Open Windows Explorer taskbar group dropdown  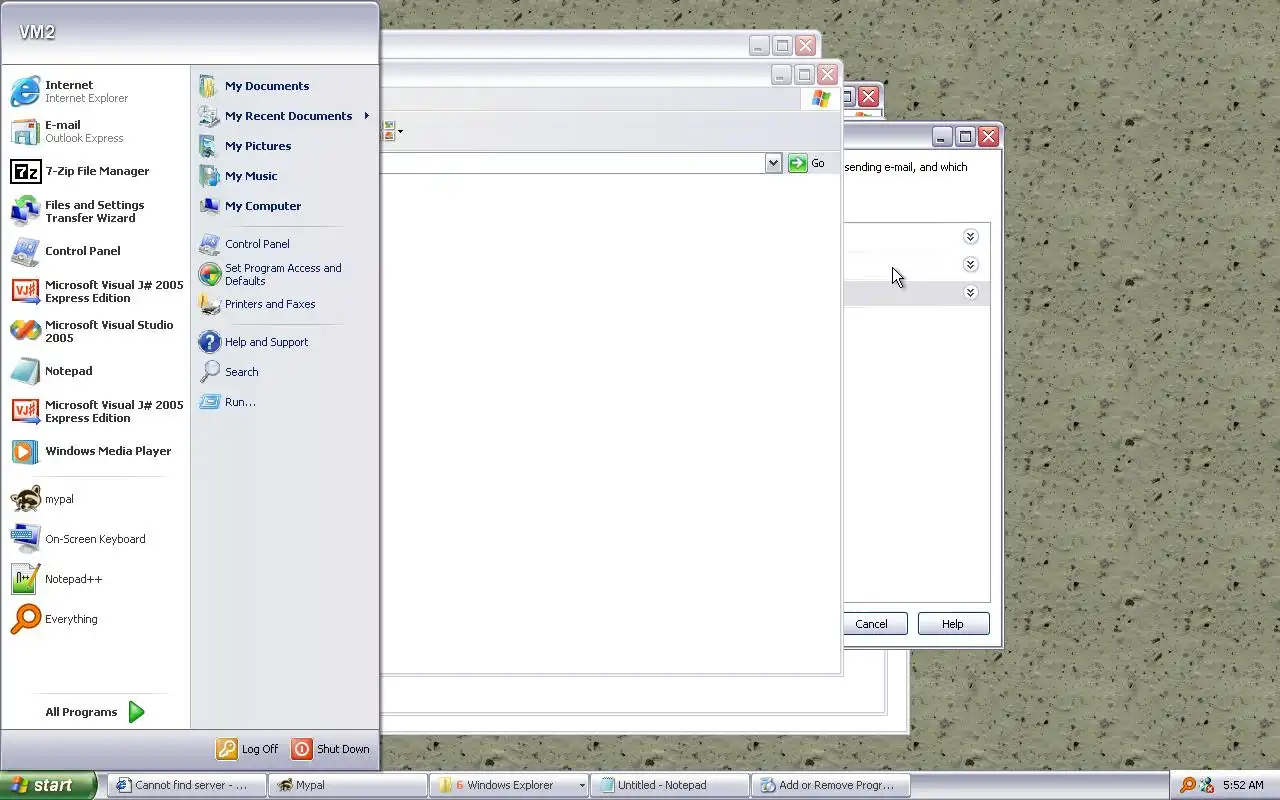coord(581,785)
